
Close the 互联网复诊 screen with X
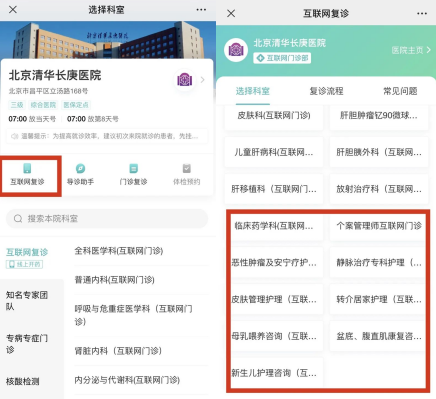(x=231, y=13)
